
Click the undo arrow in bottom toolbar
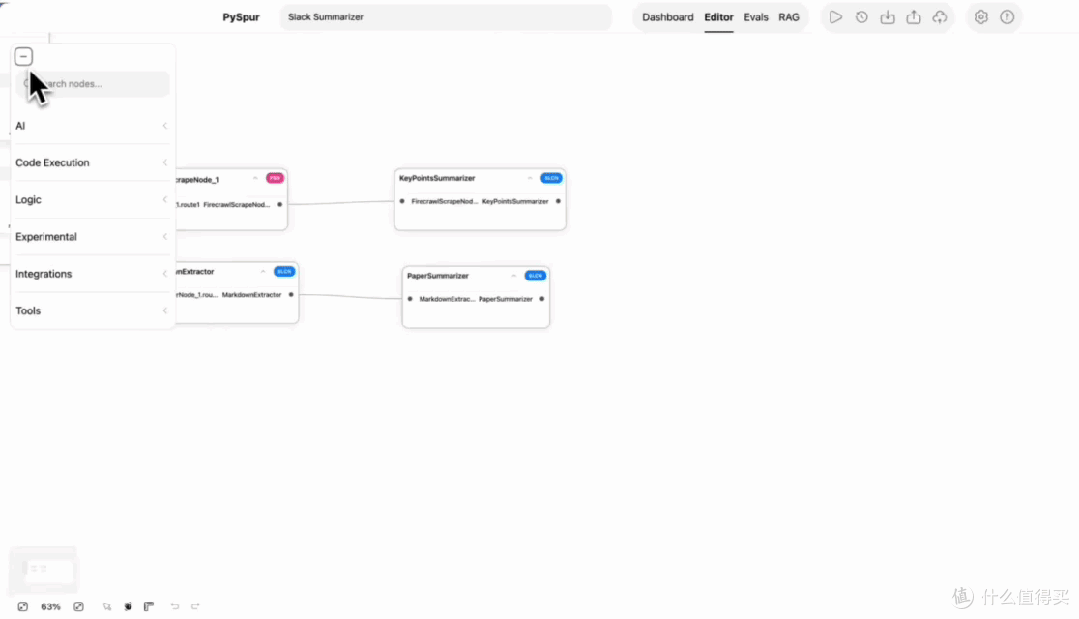click(175, 607)
